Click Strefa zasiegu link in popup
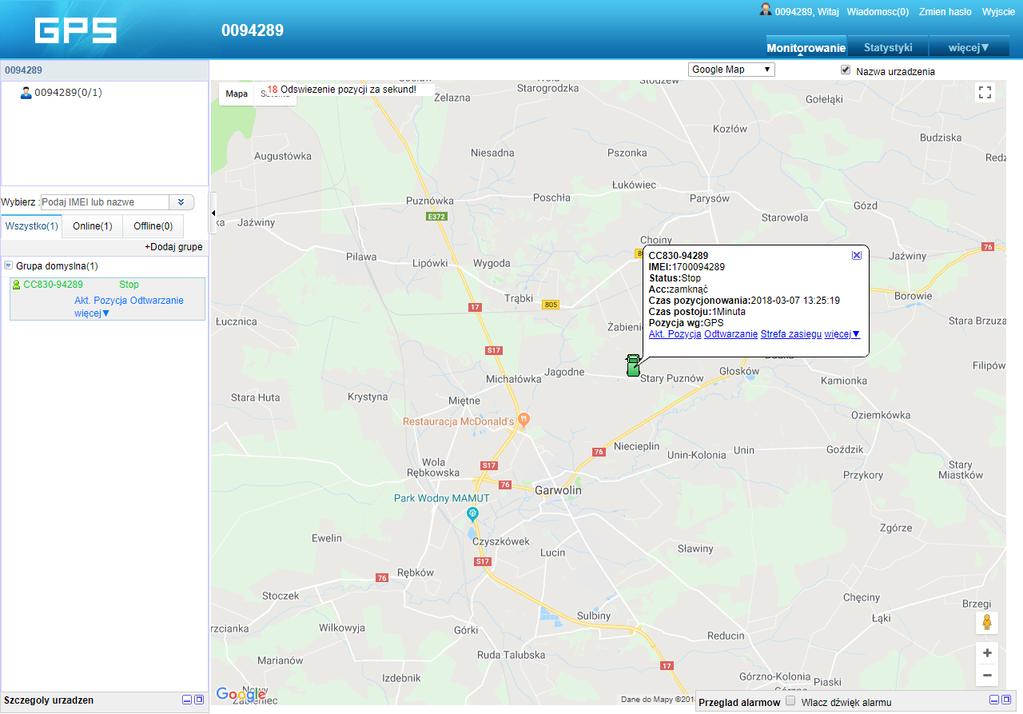1023x714 pixels. pos(791,334)
